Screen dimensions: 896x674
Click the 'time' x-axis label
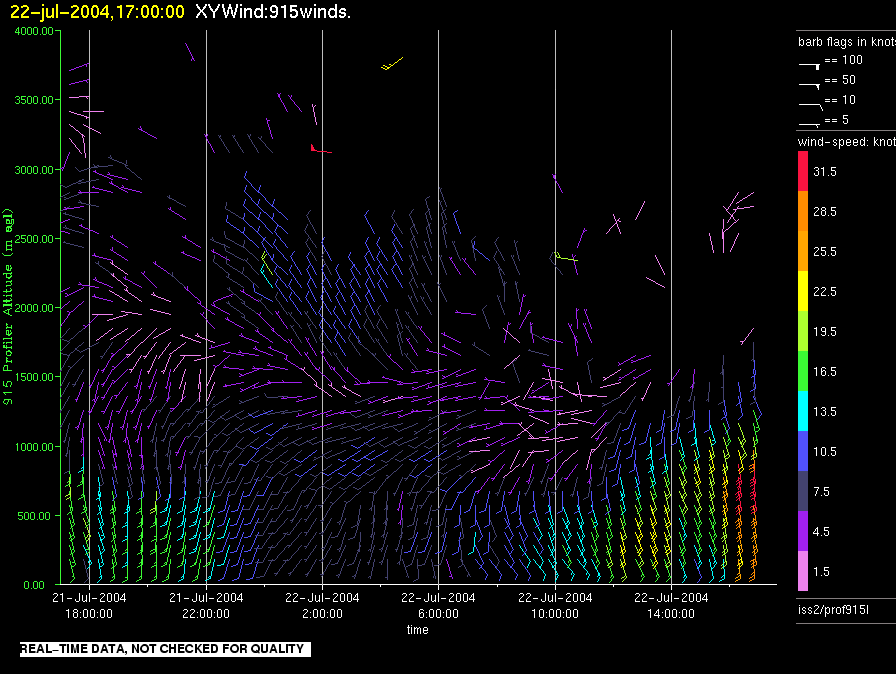tap(418, 629)
